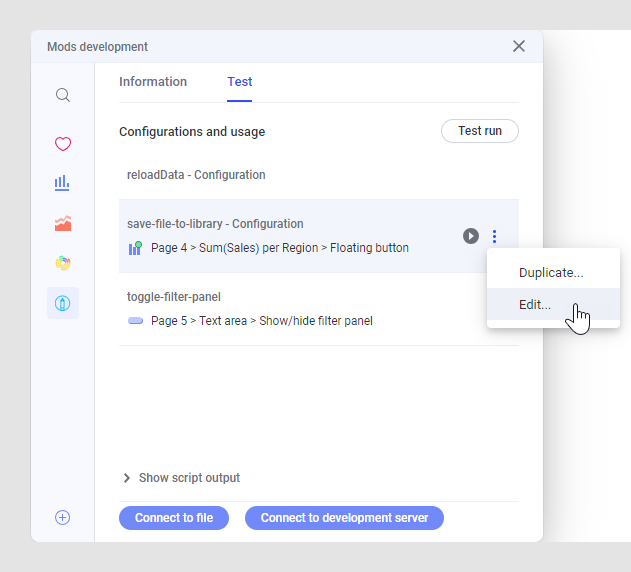Click the plus icon at sidebar bottom
Screen dimensions: 631x572
coord(63,517)
